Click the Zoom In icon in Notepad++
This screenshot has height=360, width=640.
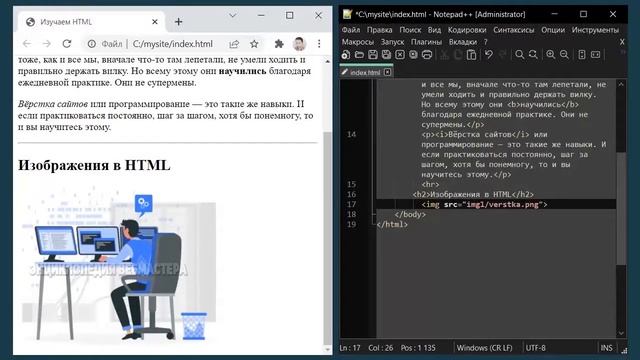pyautogui.click(x=551, y=55)
